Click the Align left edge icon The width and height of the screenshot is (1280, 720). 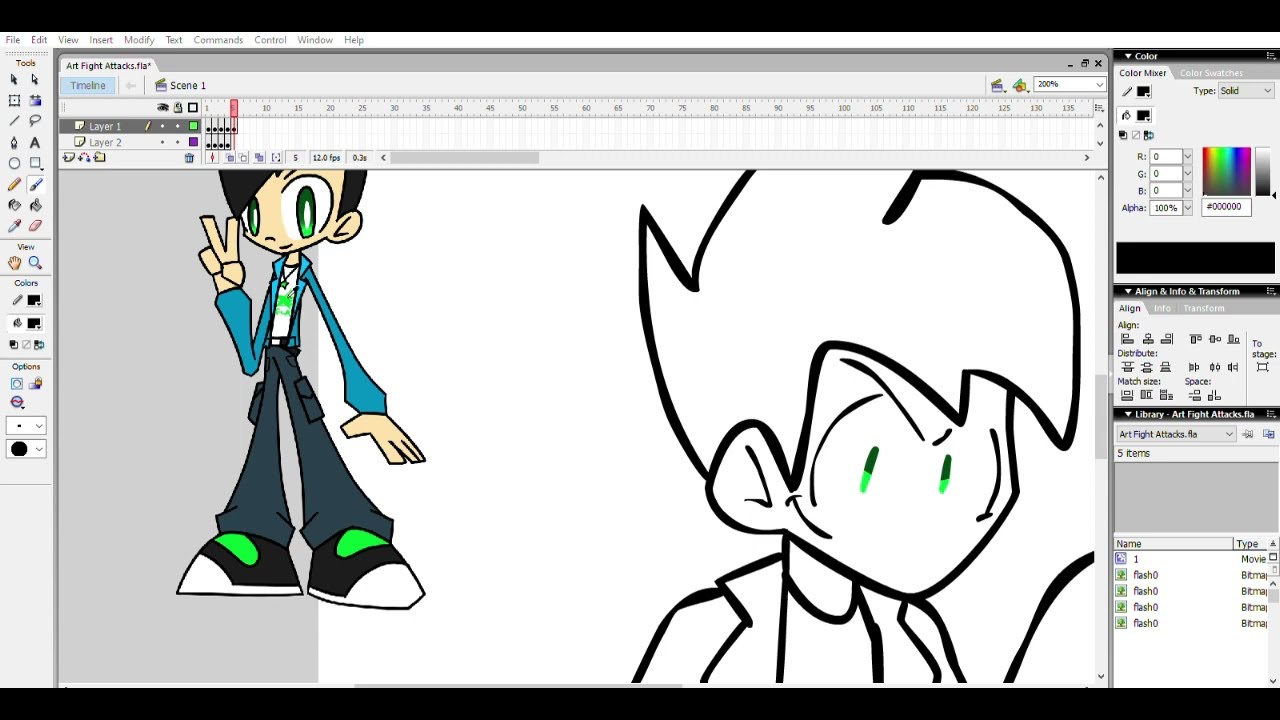(x=1128, y=340)
